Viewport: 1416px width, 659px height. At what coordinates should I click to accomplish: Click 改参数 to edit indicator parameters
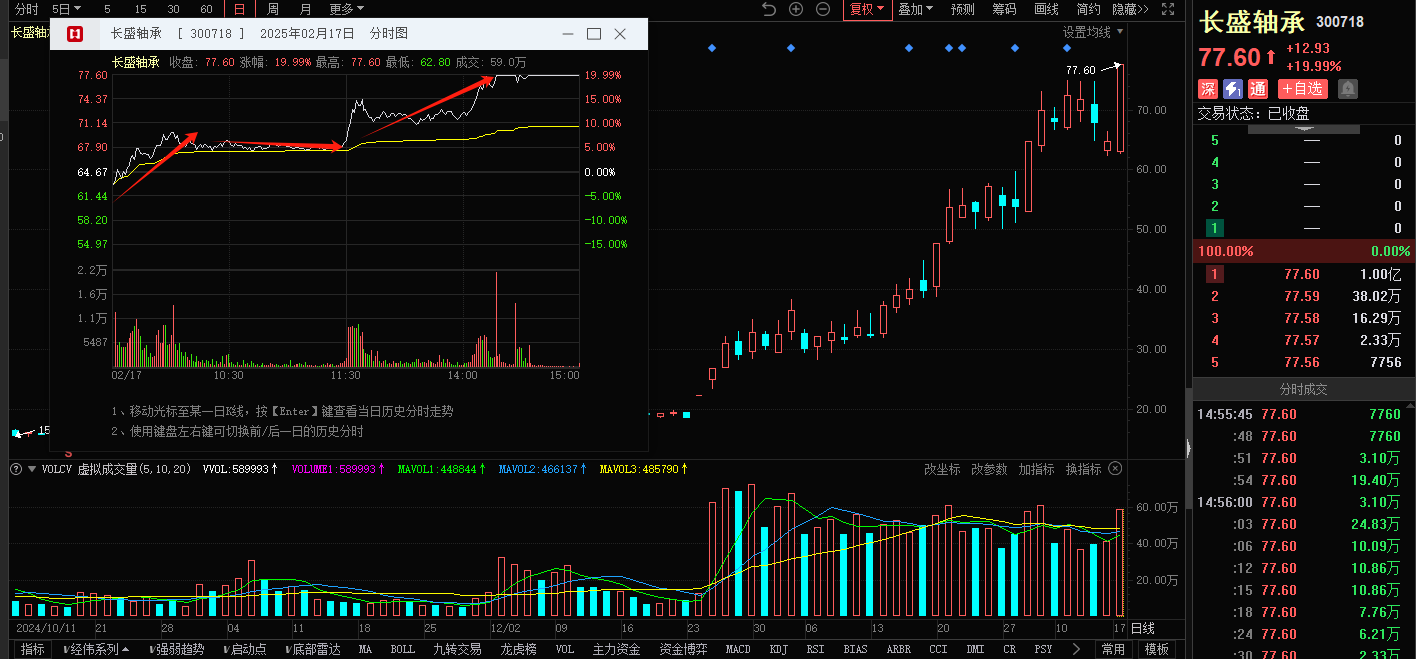coord(989,469)
